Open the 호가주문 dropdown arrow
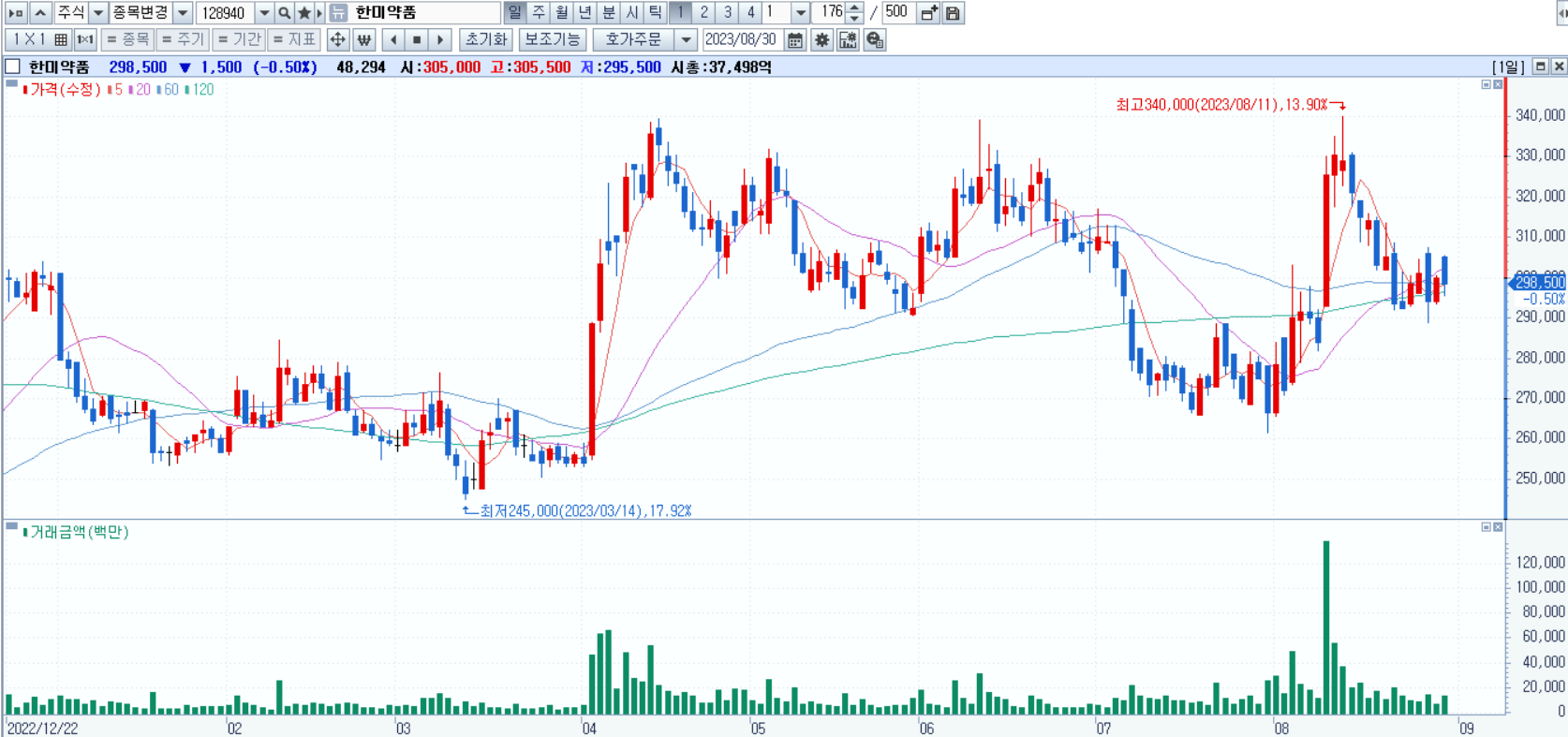 coord(687,39)
